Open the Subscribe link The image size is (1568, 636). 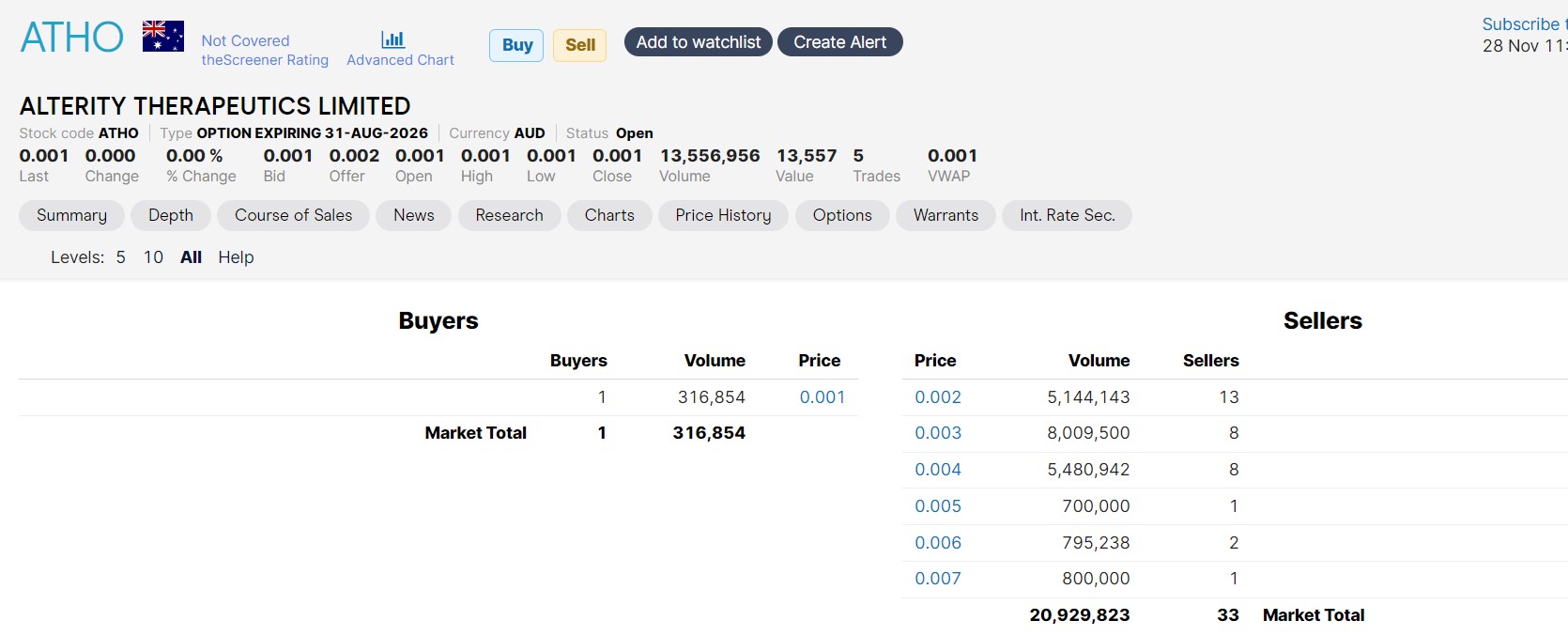click(1524, 24)
